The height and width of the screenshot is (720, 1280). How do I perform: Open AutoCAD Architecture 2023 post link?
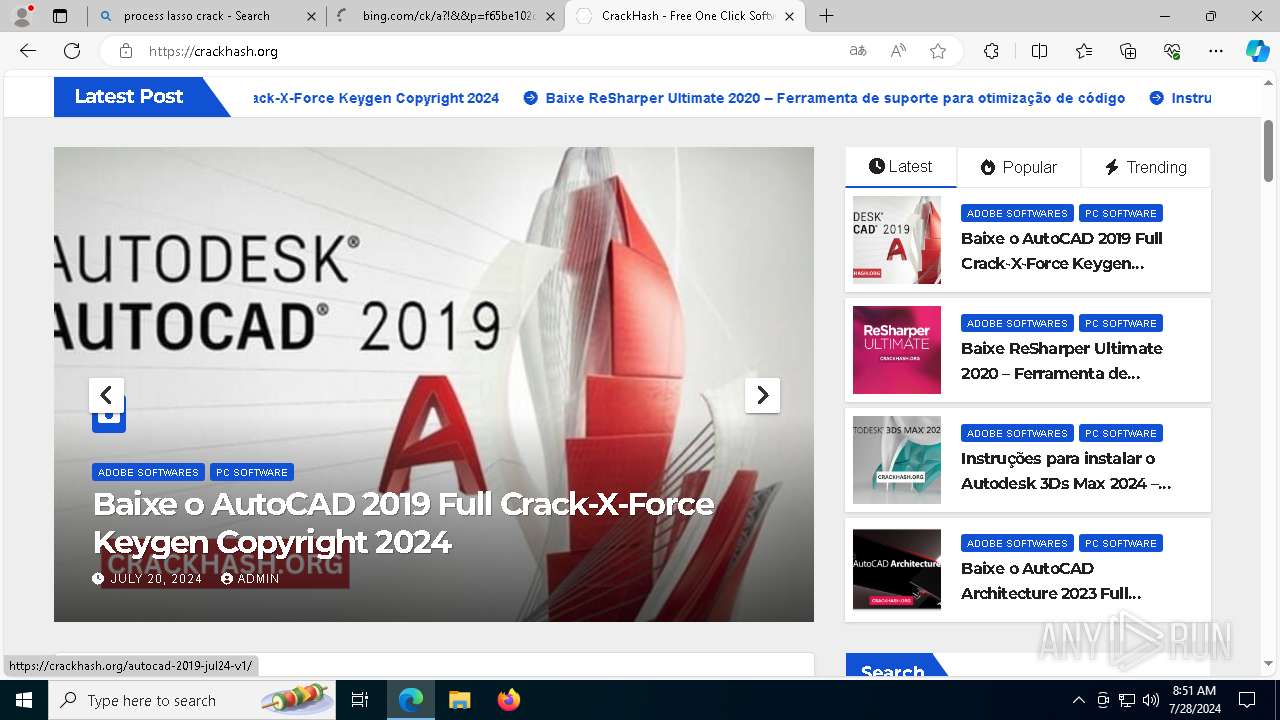tap(1051, 581)
